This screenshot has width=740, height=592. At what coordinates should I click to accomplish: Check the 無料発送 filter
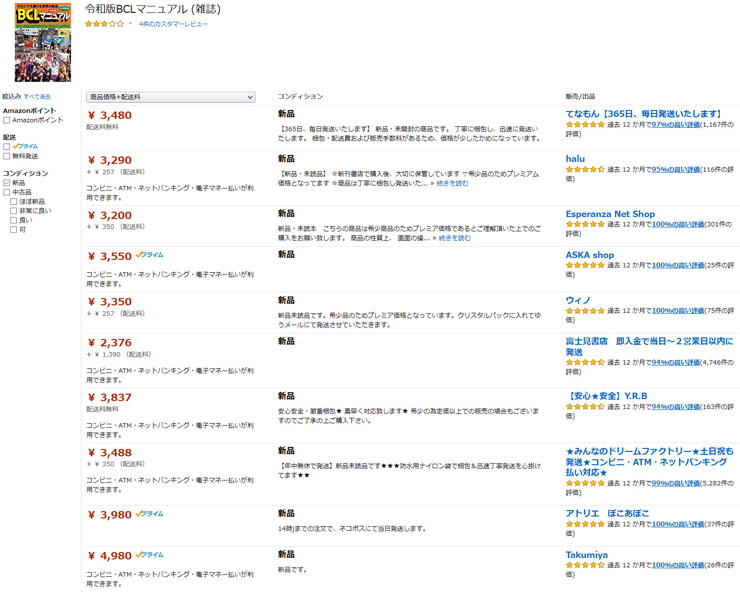(x=7, y=156)
